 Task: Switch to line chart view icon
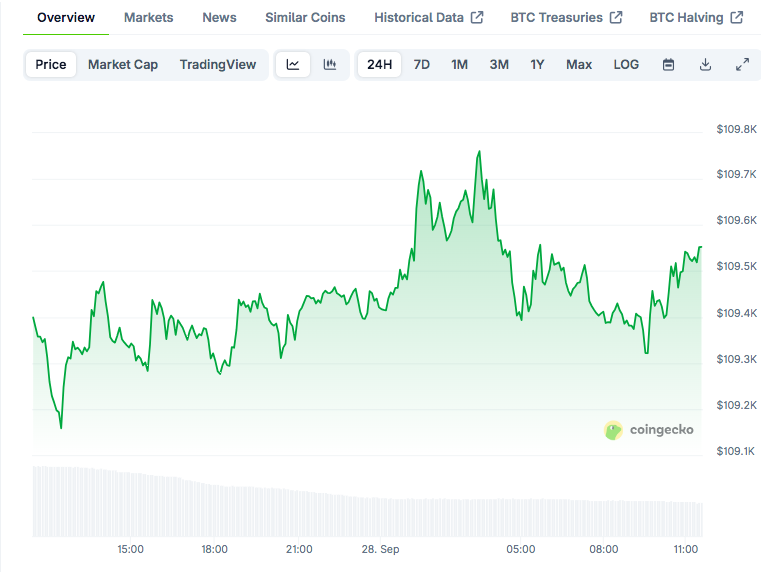293,64
